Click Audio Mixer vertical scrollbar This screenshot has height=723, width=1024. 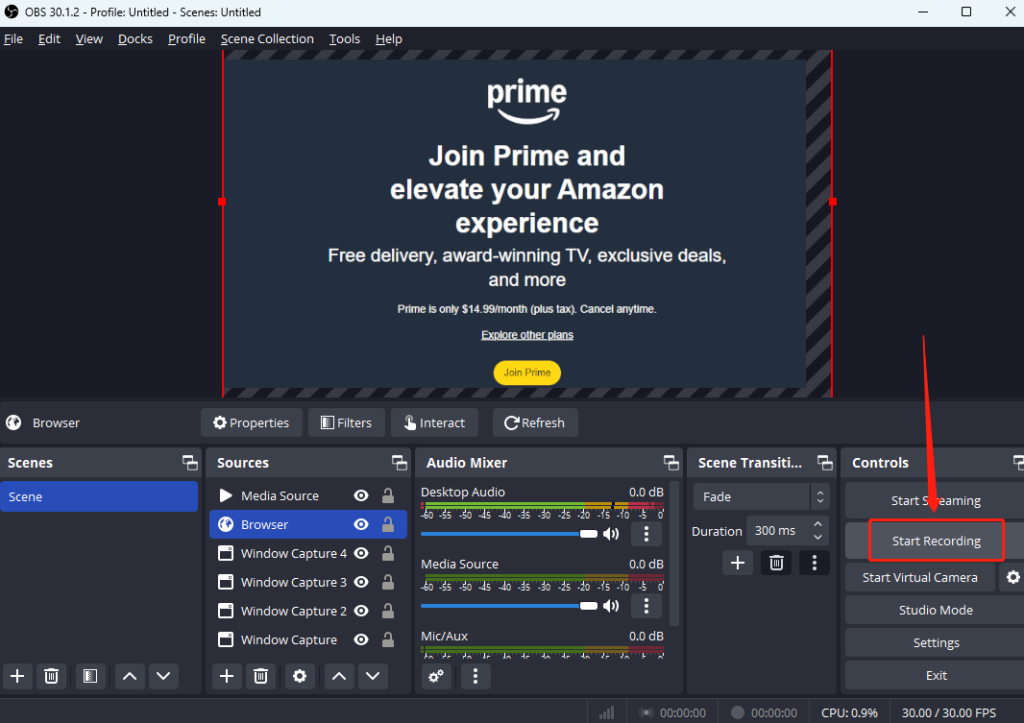point(674,554)
